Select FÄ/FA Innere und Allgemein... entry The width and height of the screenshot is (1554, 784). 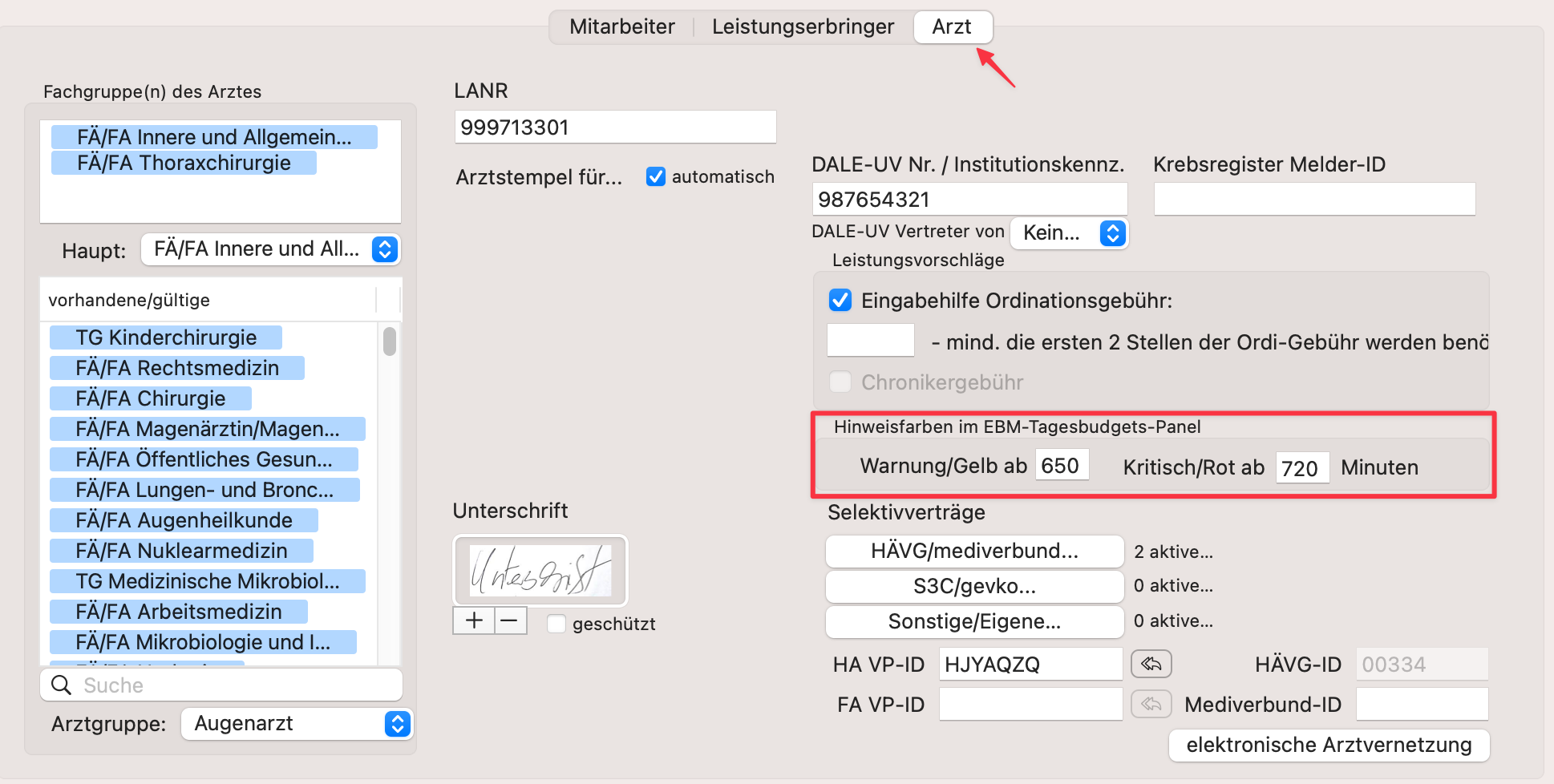(214, 137)
